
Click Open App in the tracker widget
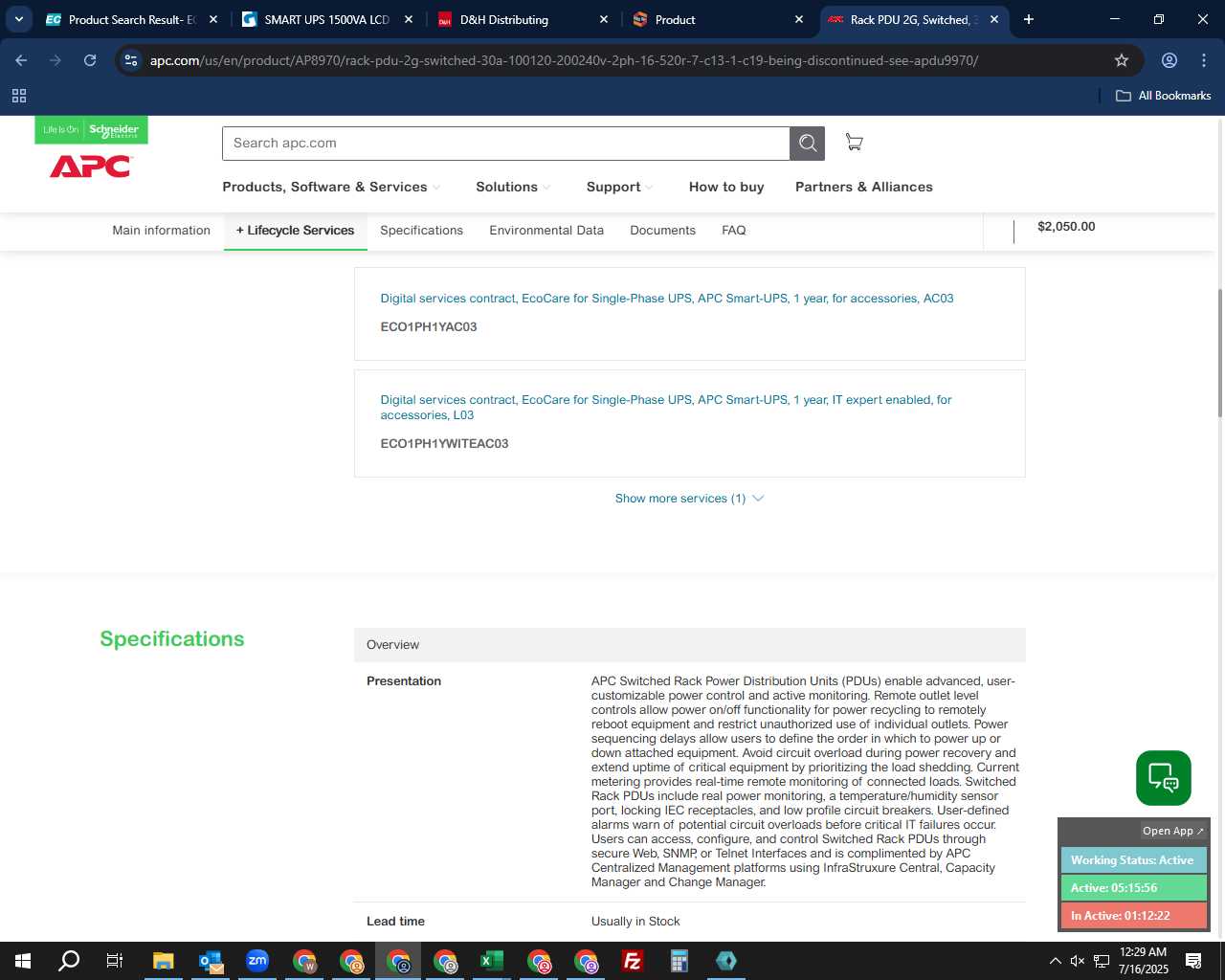[x=1173, y=831]
